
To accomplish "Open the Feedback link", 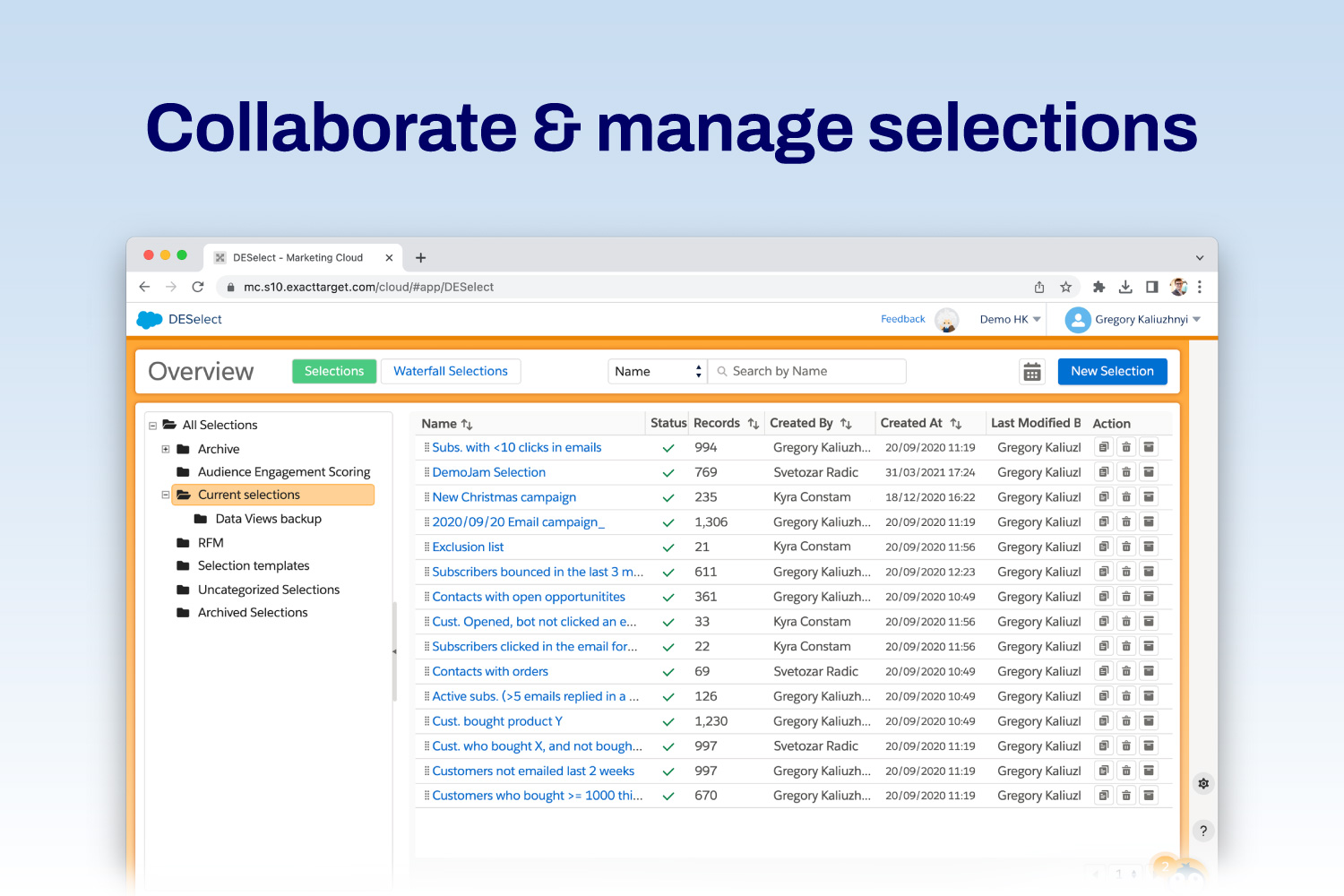I will coord(902,319).
